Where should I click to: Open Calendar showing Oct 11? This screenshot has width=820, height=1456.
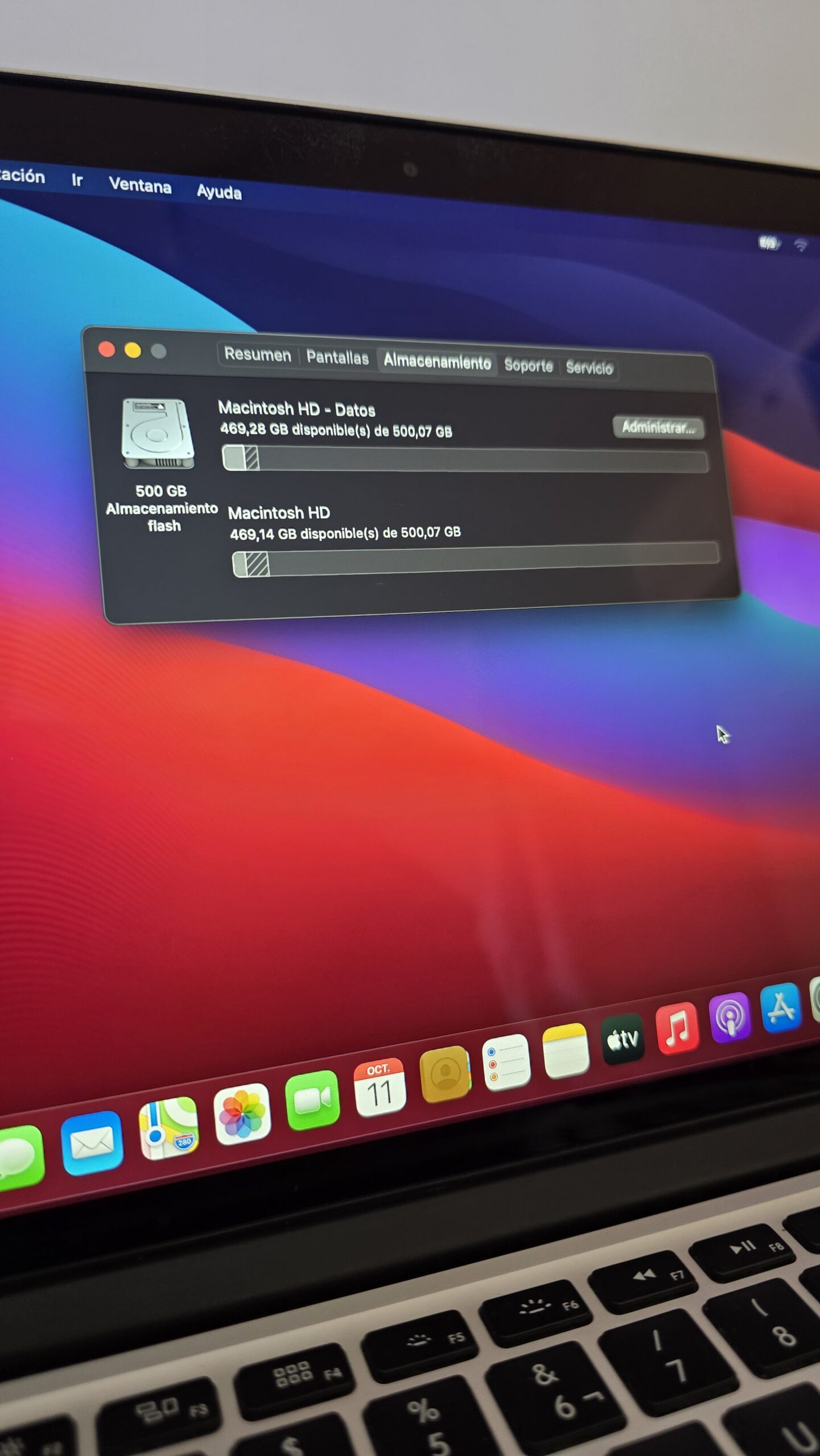[x=380, y=1086]
